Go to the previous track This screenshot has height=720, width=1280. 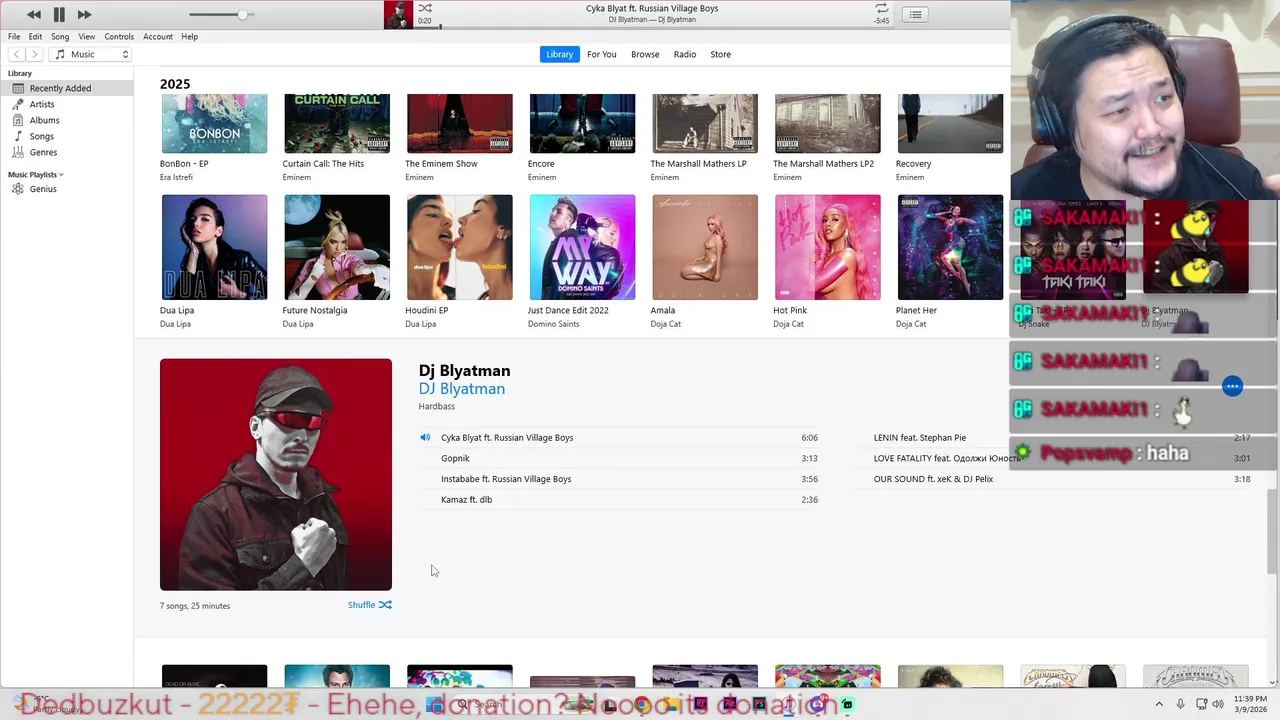33,14
